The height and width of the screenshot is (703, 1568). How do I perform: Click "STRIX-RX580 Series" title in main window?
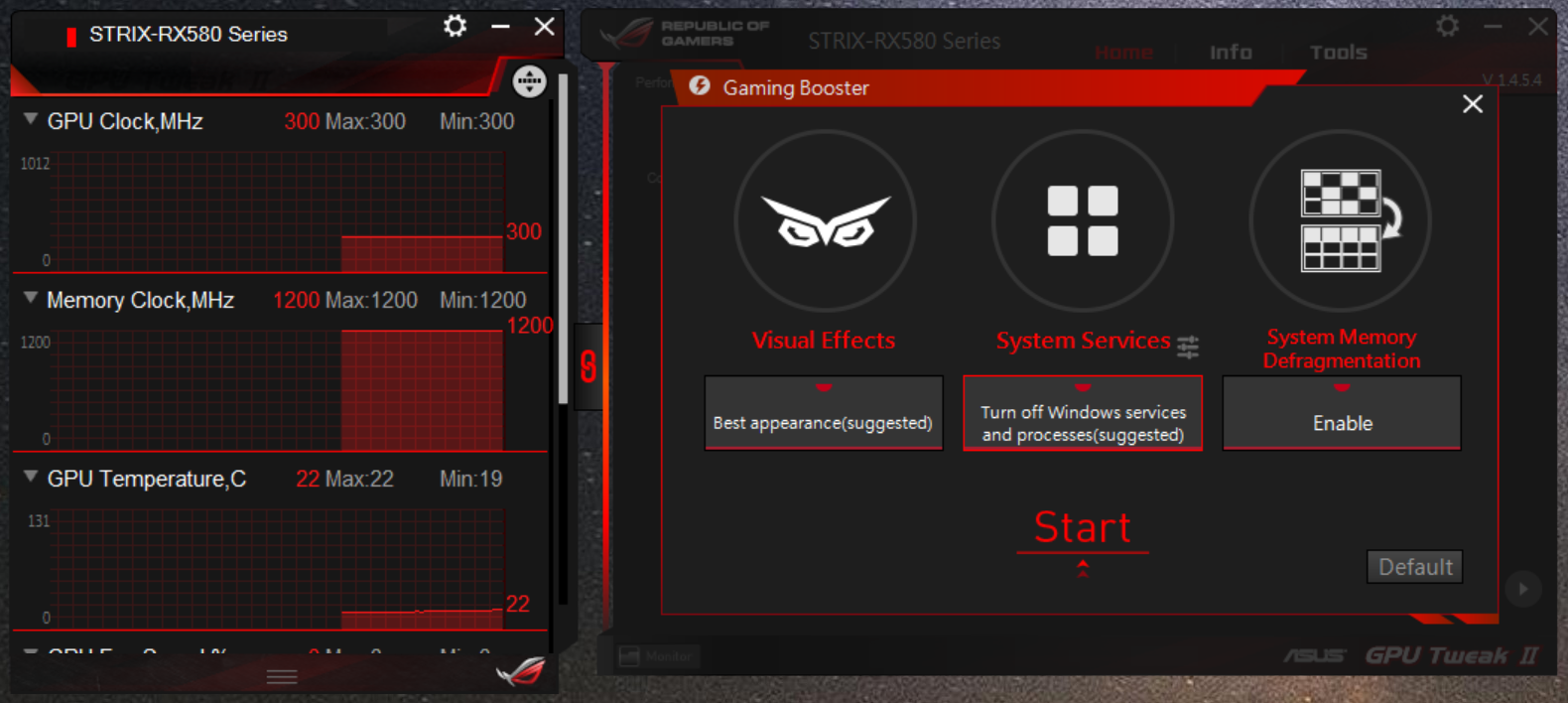[x=904, y=41]
